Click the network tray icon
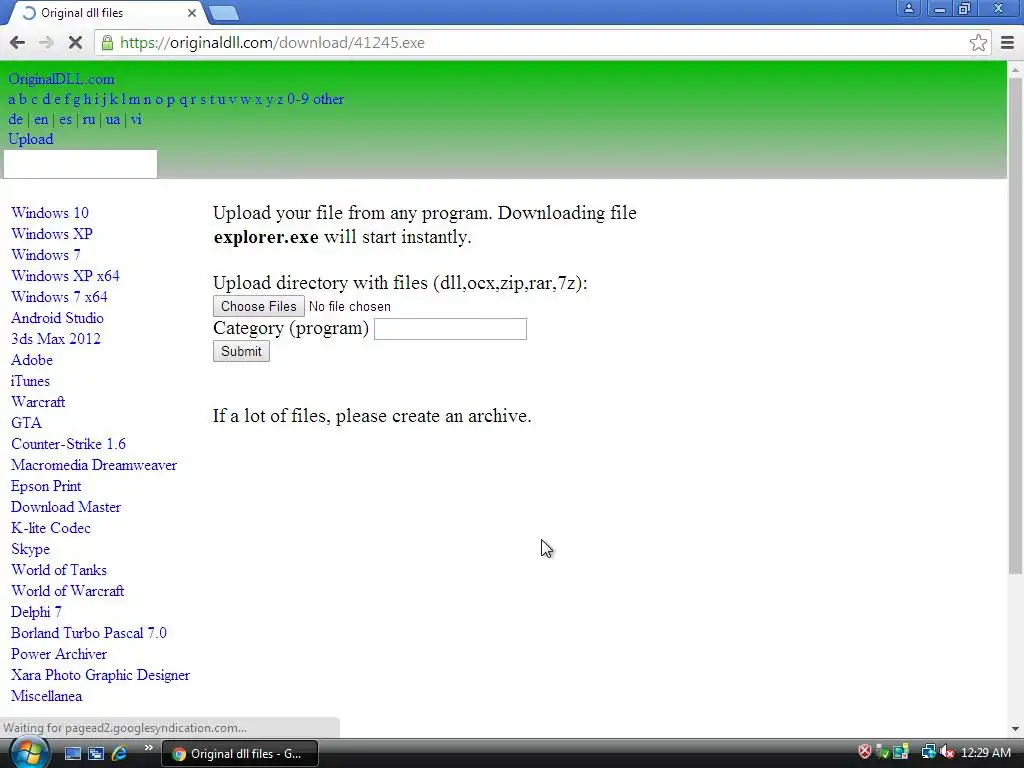The width and height of the screenshot is (1024, 768). point(927,752)
